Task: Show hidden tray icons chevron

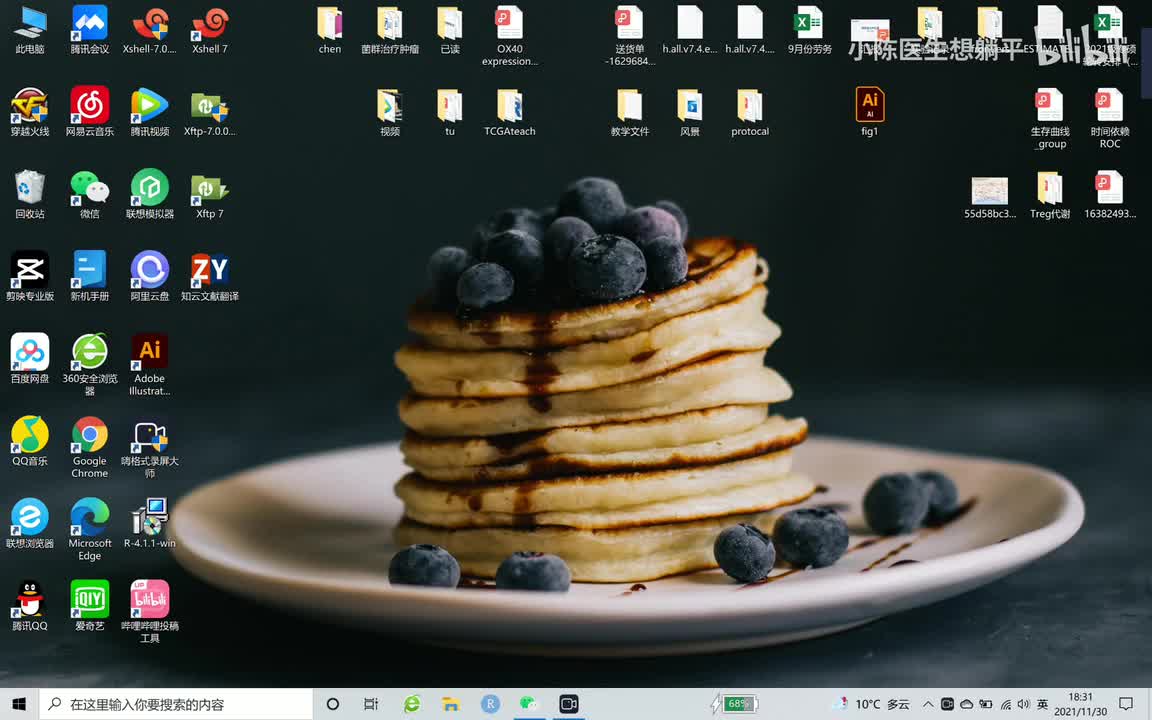Action: (928, 704)
